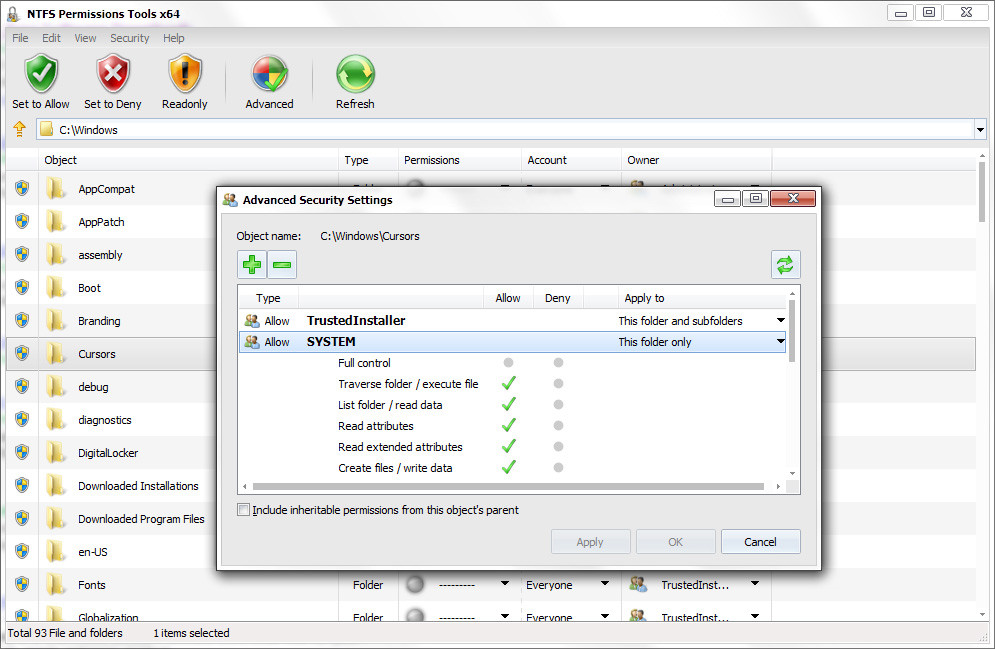Screen dimensions: 995x649
Task: Select the DigitalLocker folder row
Action: 108,453
